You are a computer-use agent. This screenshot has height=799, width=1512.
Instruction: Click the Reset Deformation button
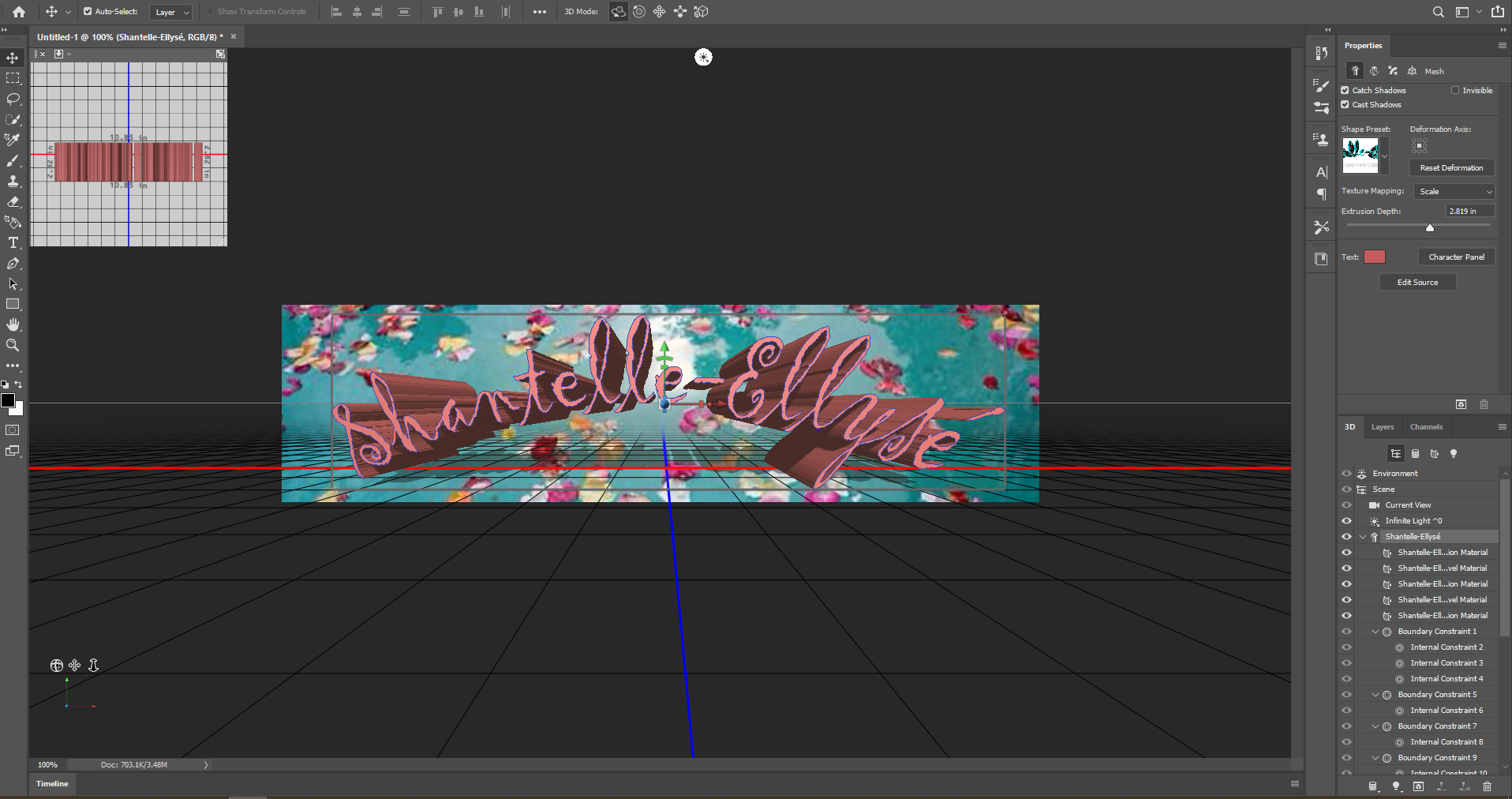pos(1451,167)
